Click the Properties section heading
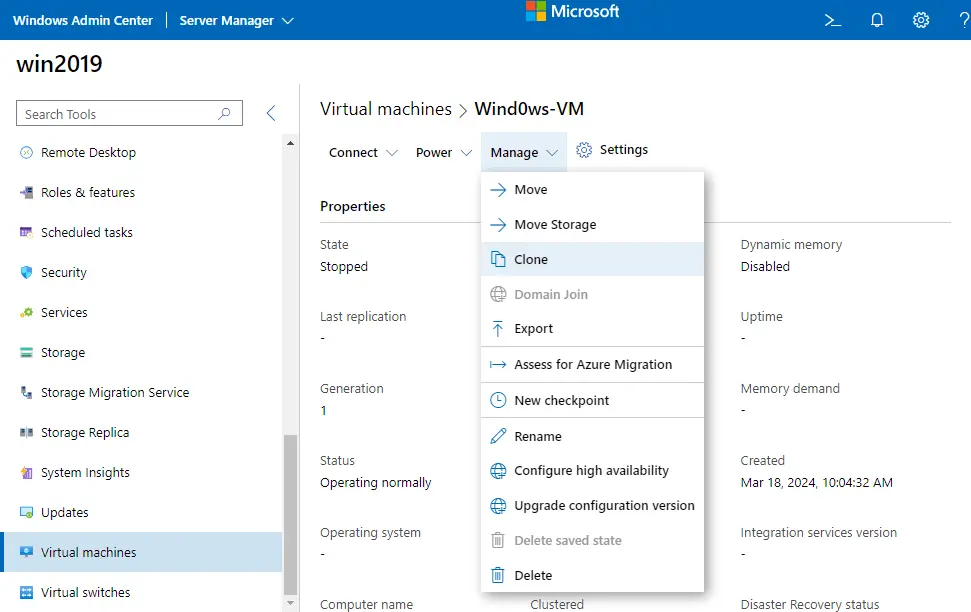This screenshot has height=612, width=971. tap(352, 206)
